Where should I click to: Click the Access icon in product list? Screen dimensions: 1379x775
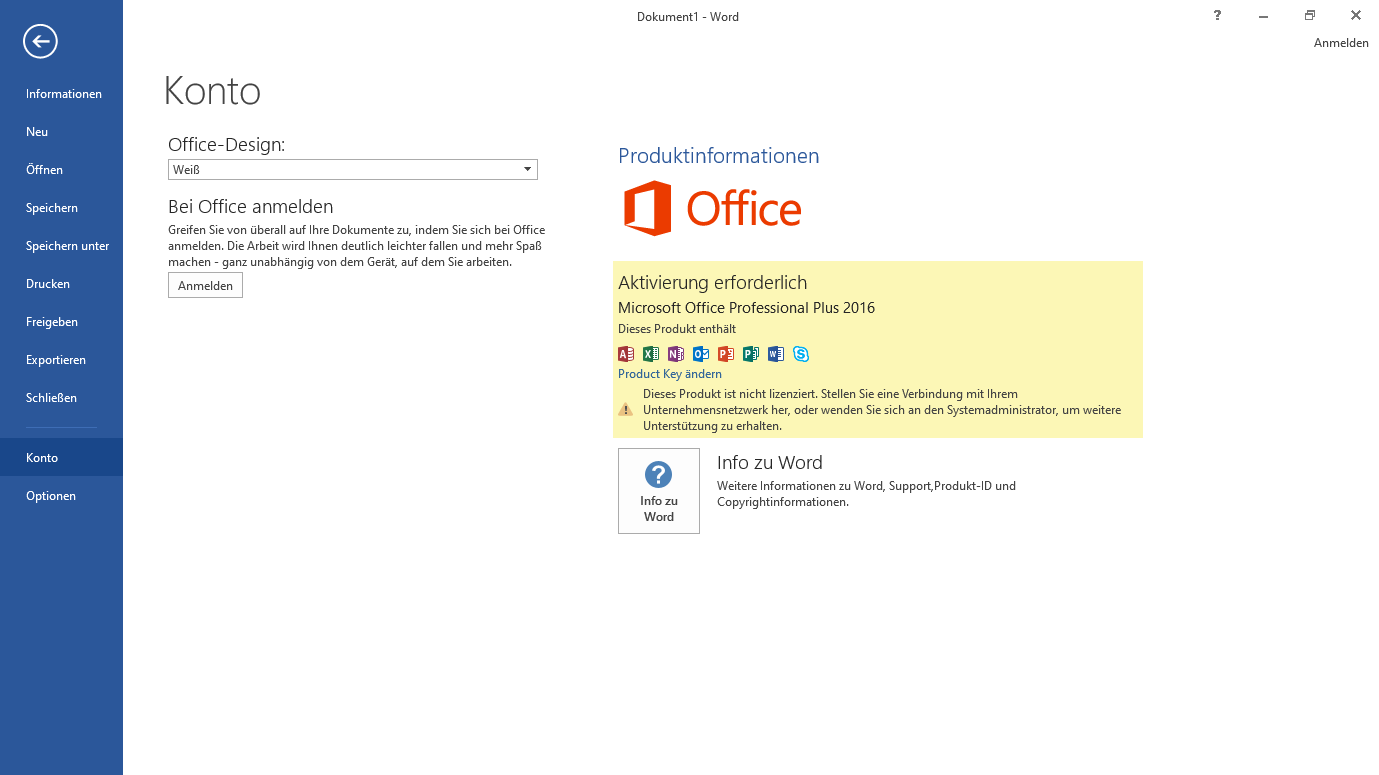pos(626,354)
